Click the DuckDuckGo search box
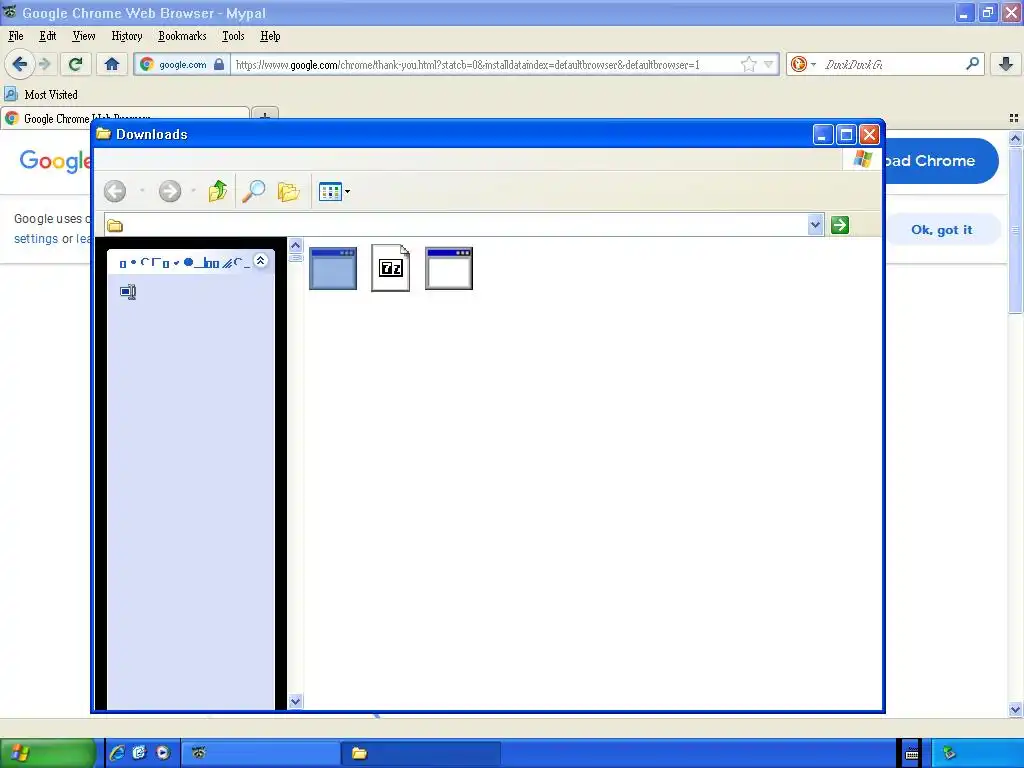 click(x=891, y=64)
